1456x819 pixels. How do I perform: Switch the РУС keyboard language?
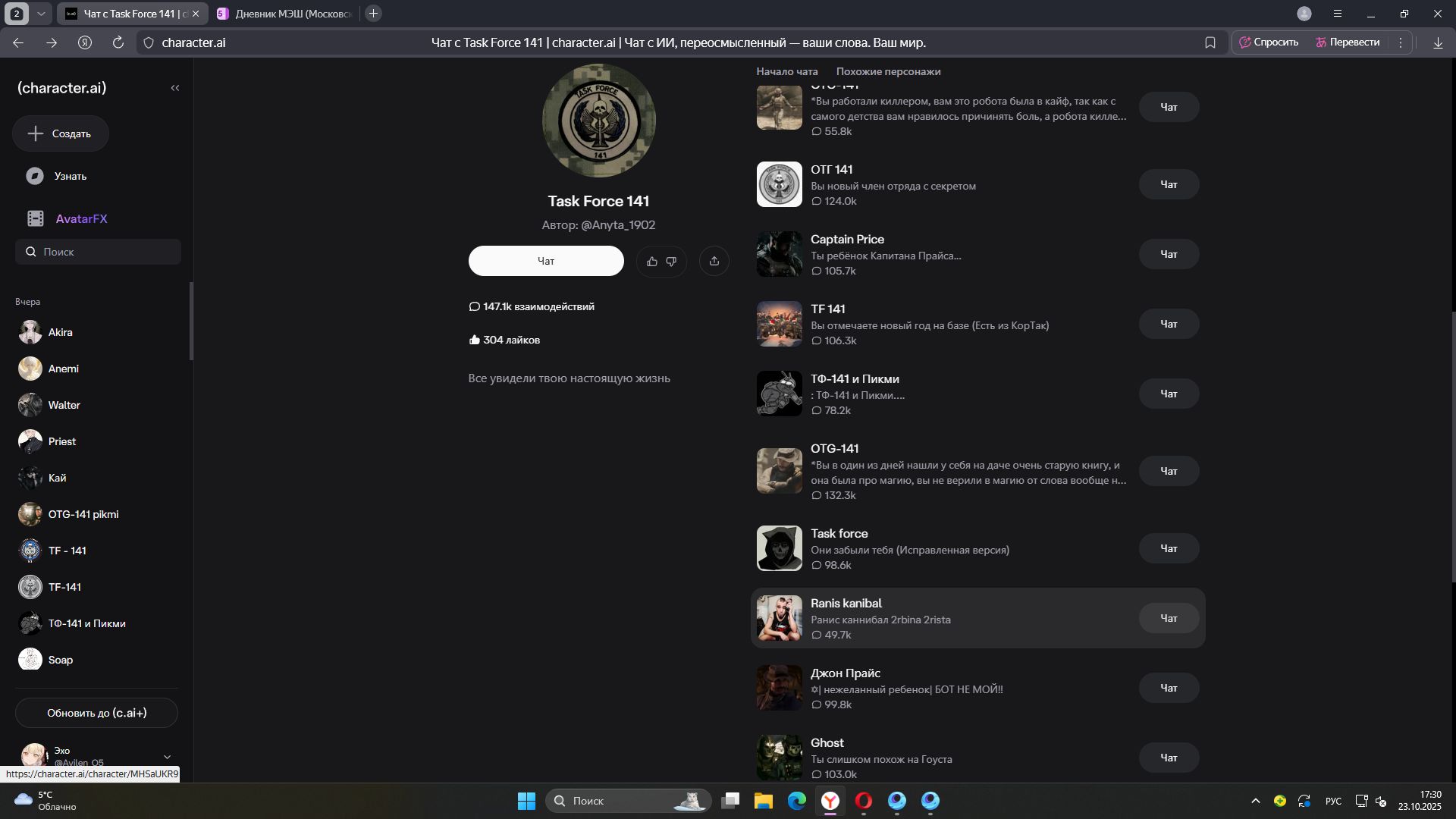pos(1333,801)
